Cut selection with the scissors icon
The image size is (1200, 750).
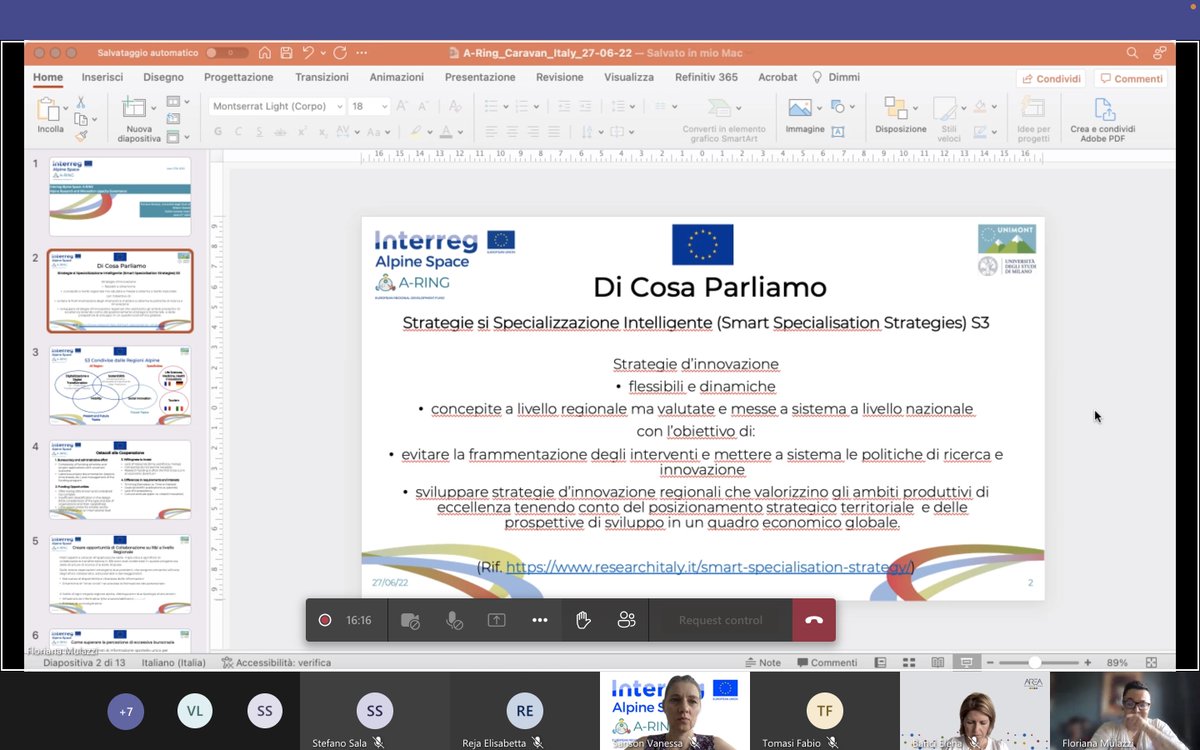81,101
